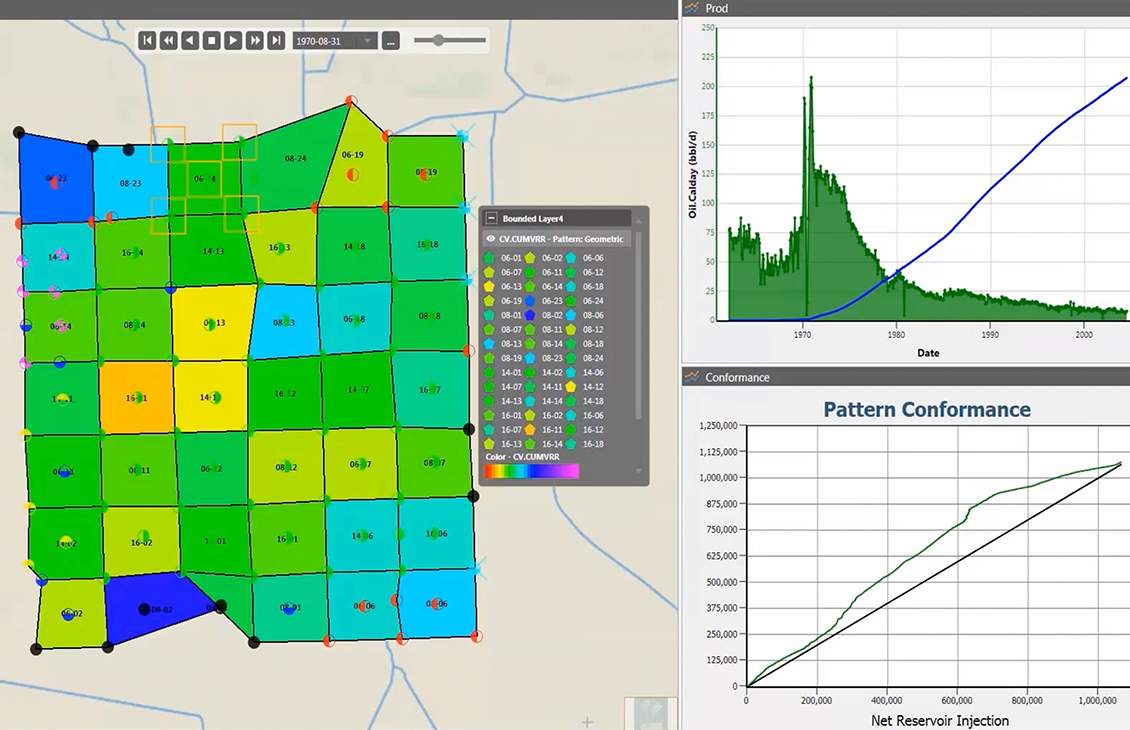Click the '16-14' legend label
1130x730 pixels.
tap(552, 444)
